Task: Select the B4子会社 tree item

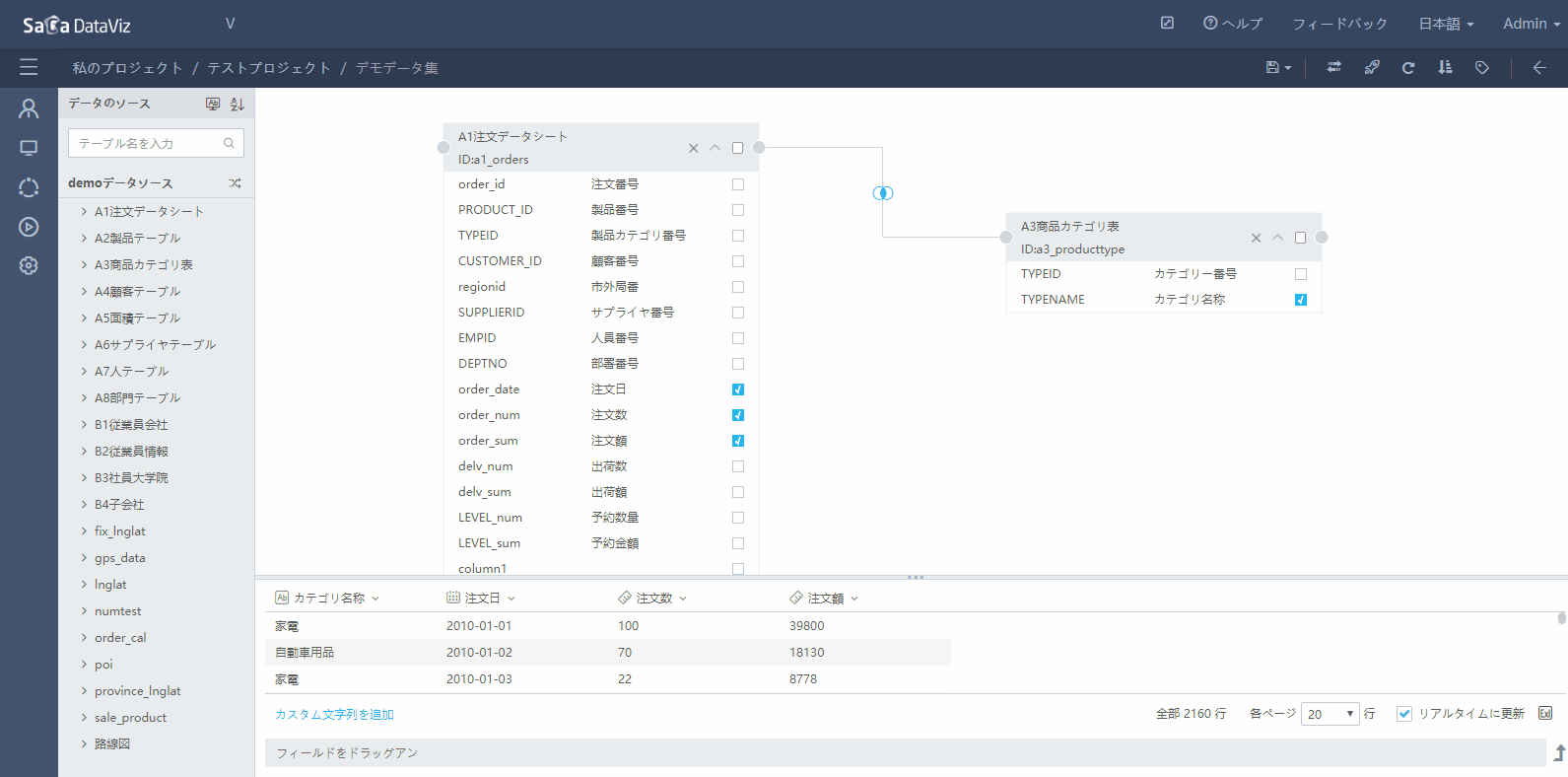Action: (119, 504)
